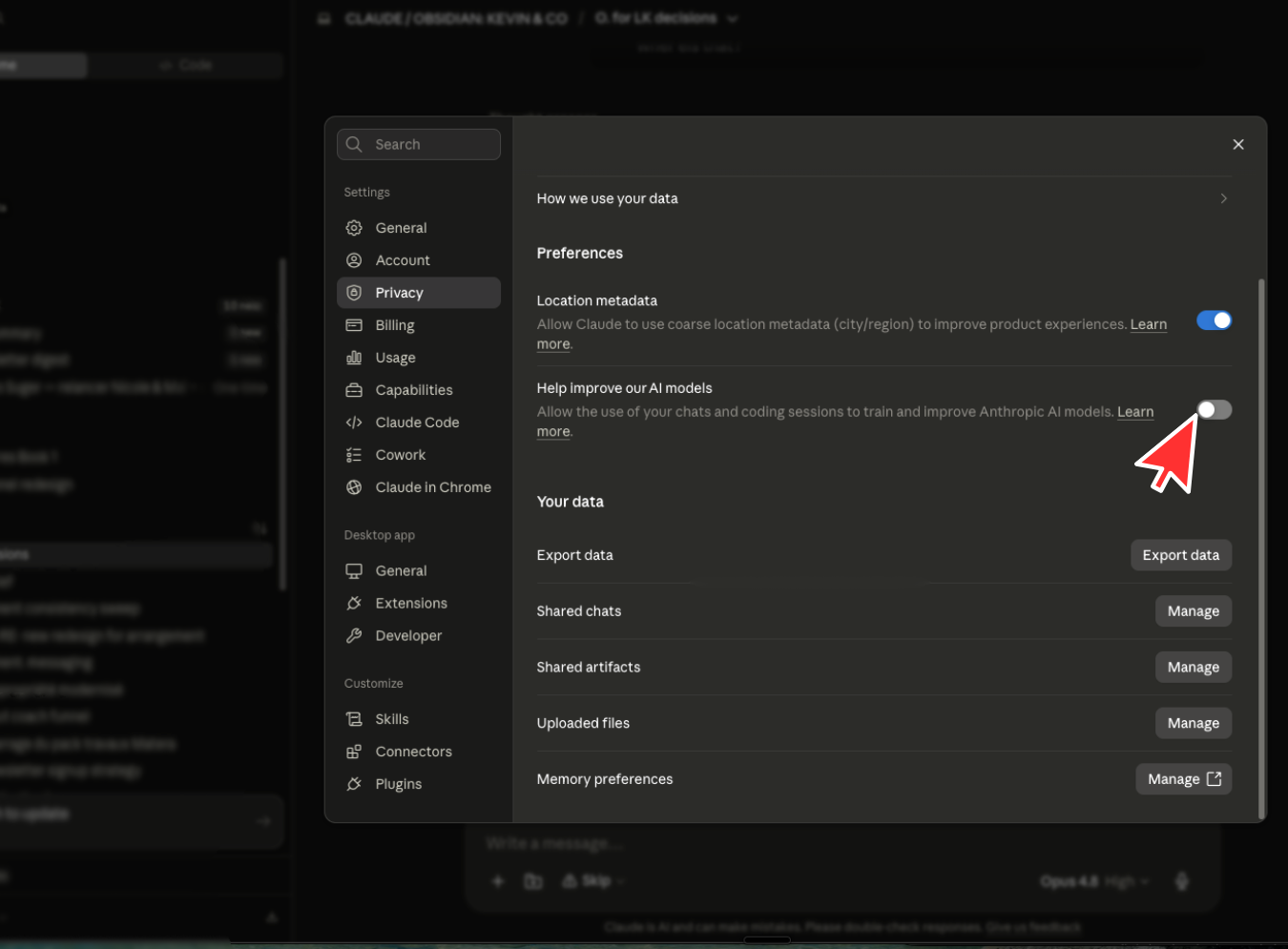Viewport: 1288px width, 949px height.
Task: Open General settings with gear icon
Action: click(418, 228)
